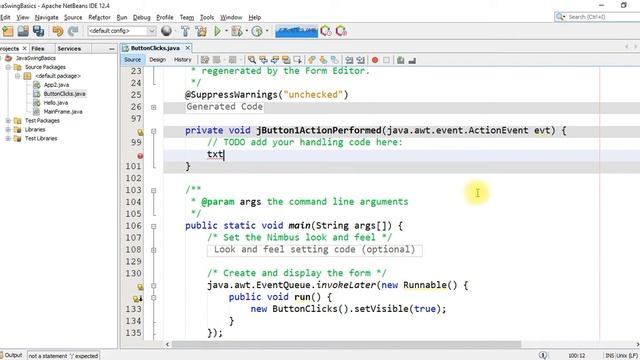Screen dimensions: 640x360
Task: Click the Shift Line Left icon
Action: 349,60
